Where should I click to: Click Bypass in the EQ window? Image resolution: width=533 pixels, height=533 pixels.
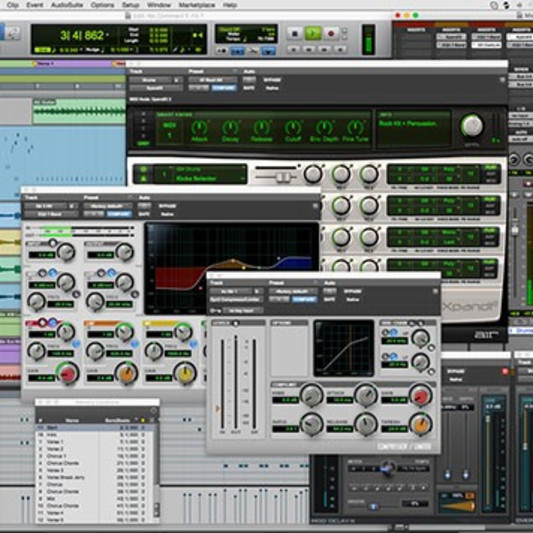coord(167,206)
